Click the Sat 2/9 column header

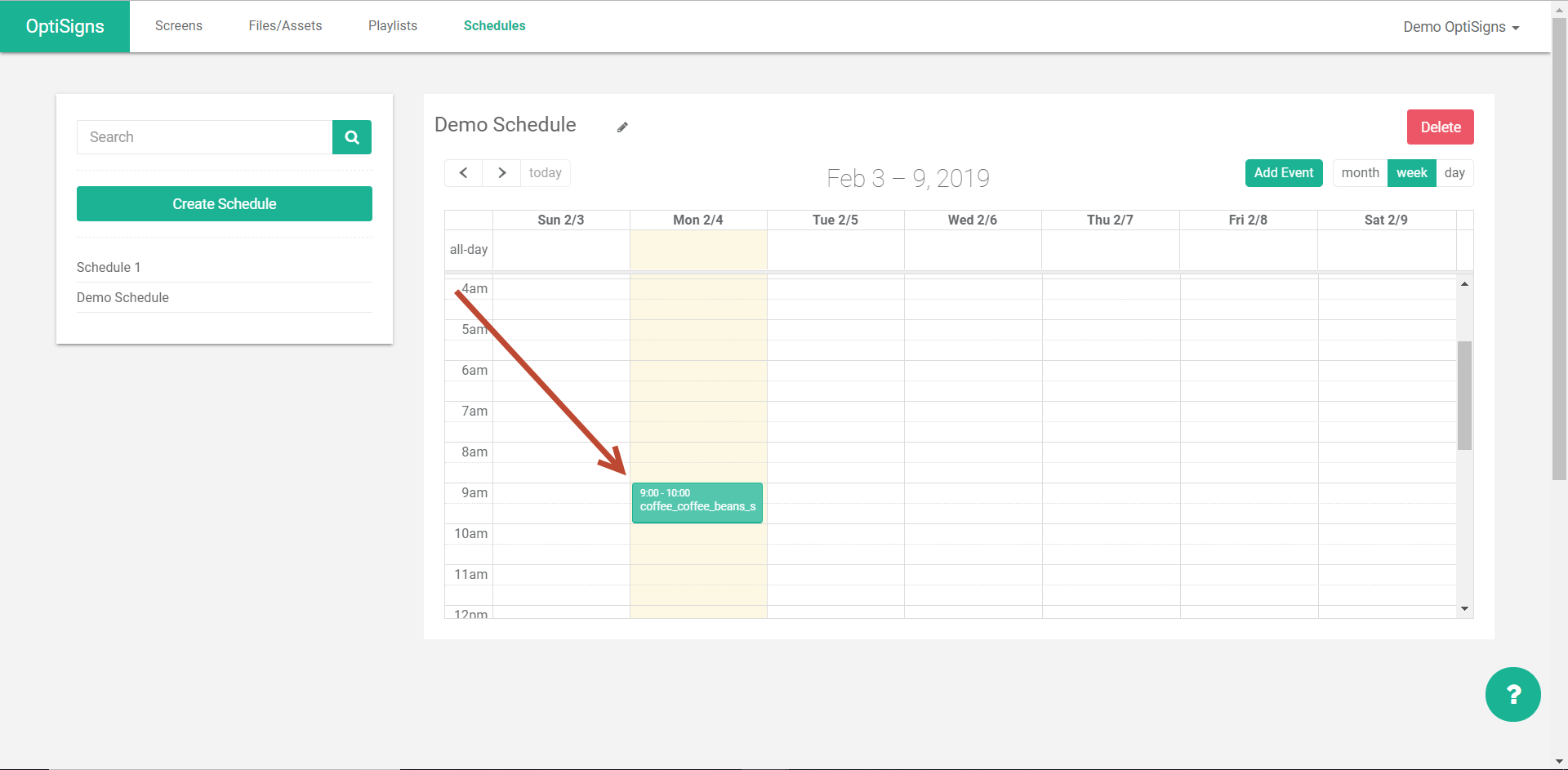click(1386, 220)
